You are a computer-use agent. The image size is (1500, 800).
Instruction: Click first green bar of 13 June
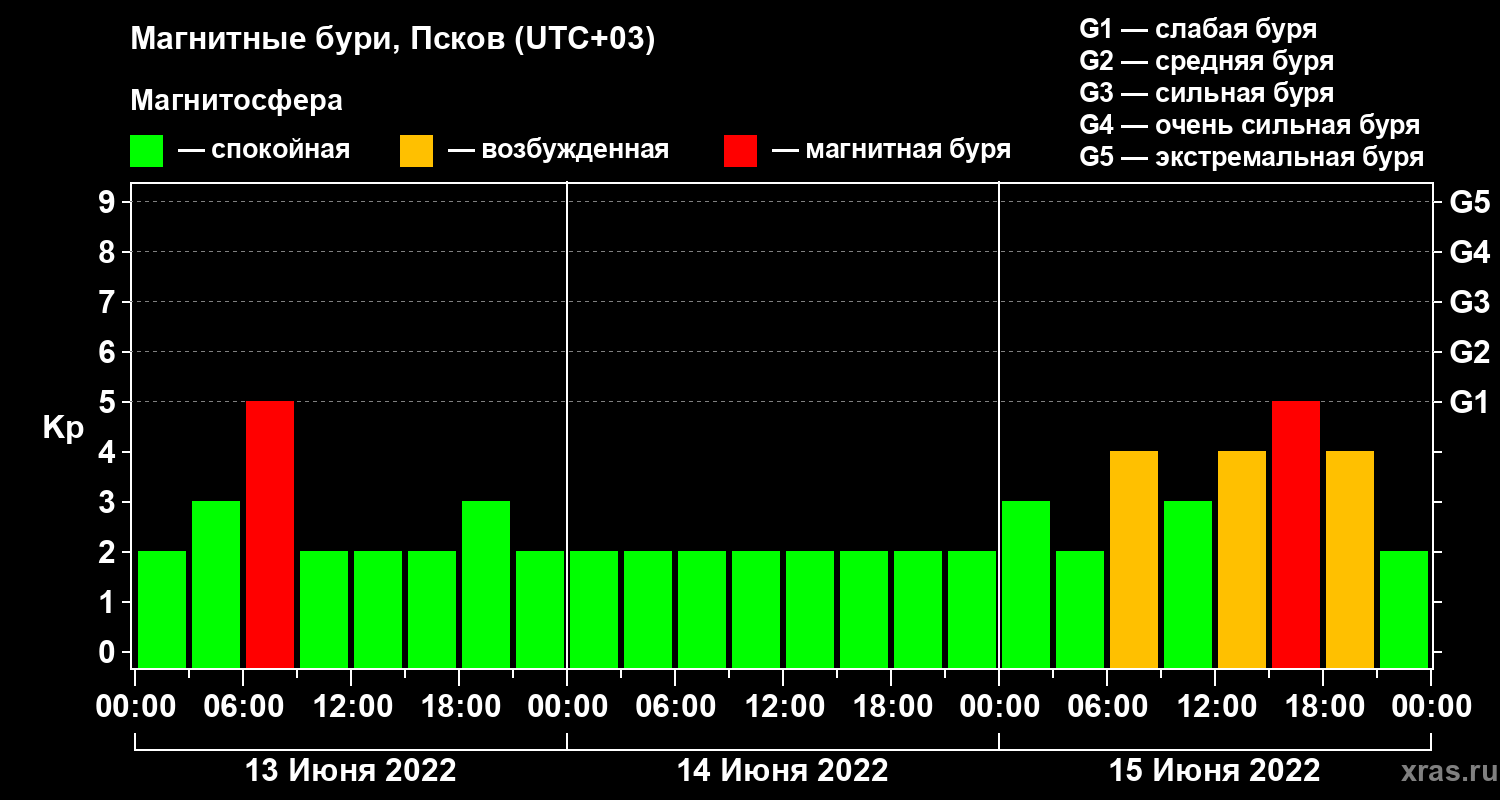162,609
